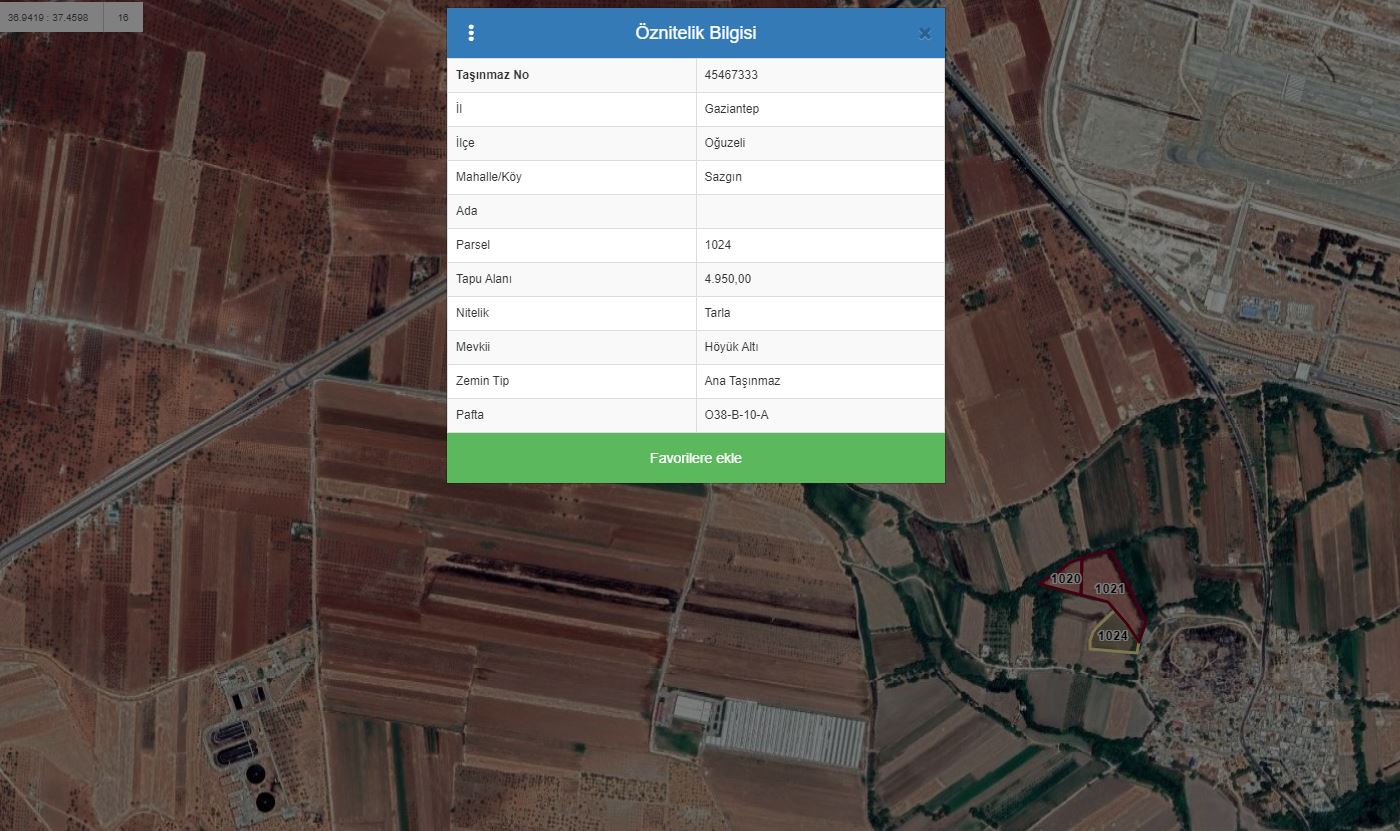Click the zoom level 16 indicator
The height and width of the screenshot is (831, 1400).
(123, 17)
